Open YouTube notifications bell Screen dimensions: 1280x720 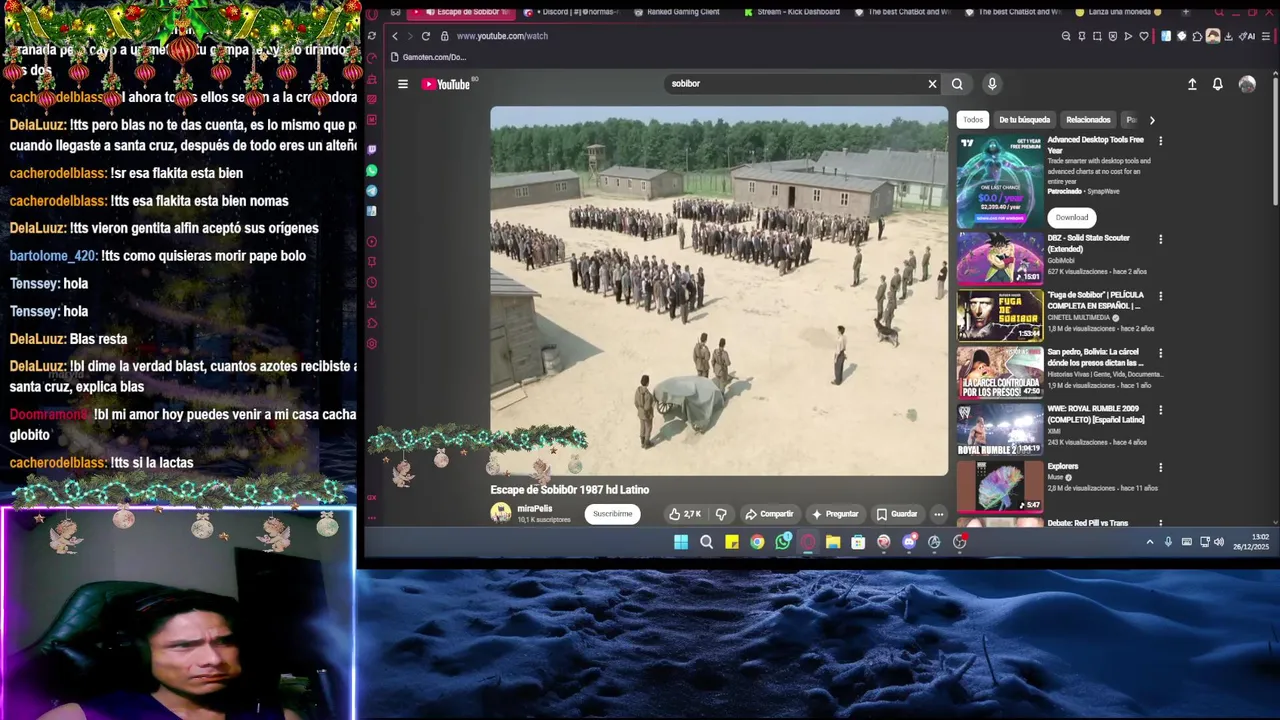pyautogui.click(x=1217, y=84)
